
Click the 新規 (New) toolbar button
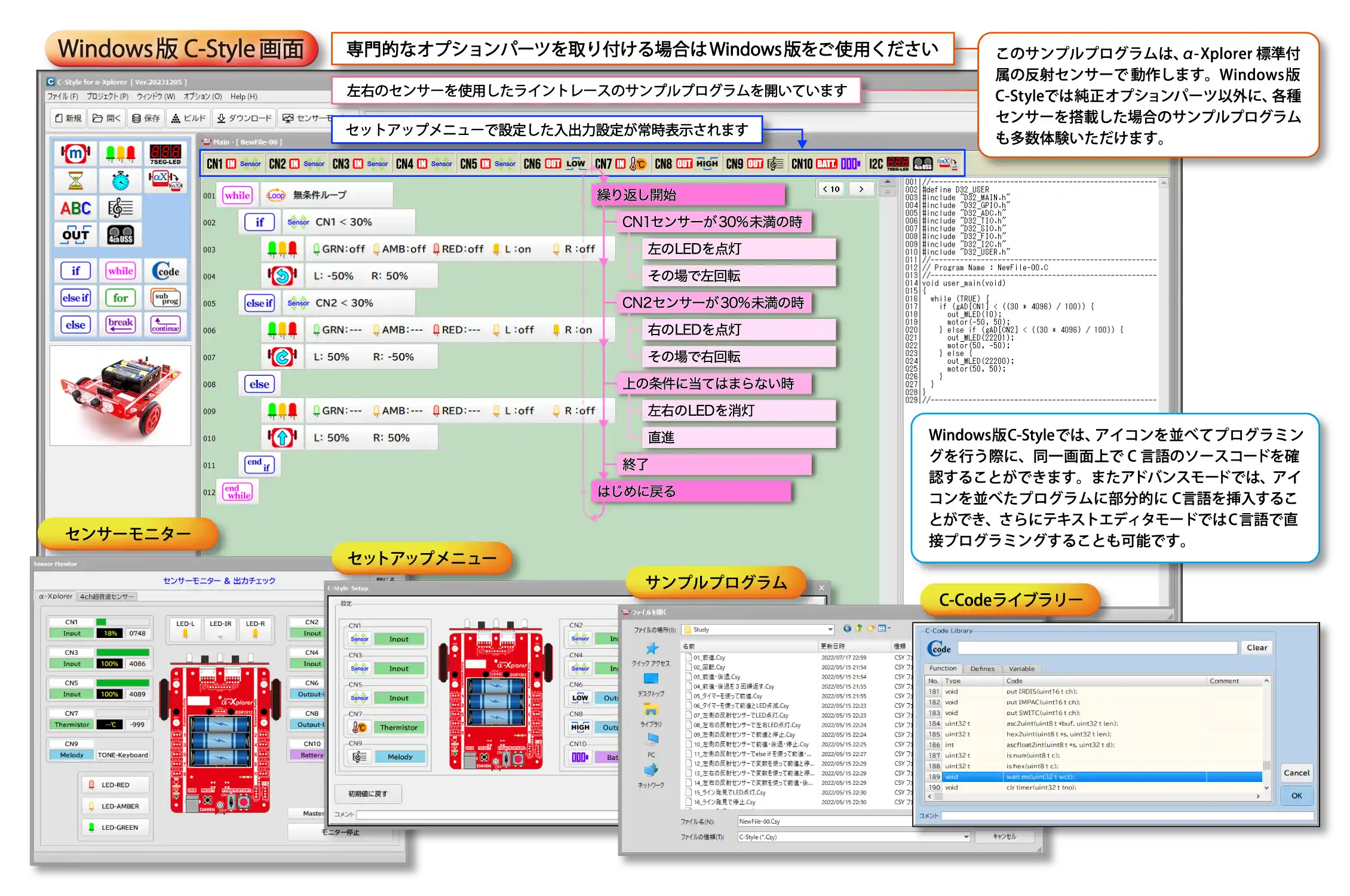click(68, 118)
